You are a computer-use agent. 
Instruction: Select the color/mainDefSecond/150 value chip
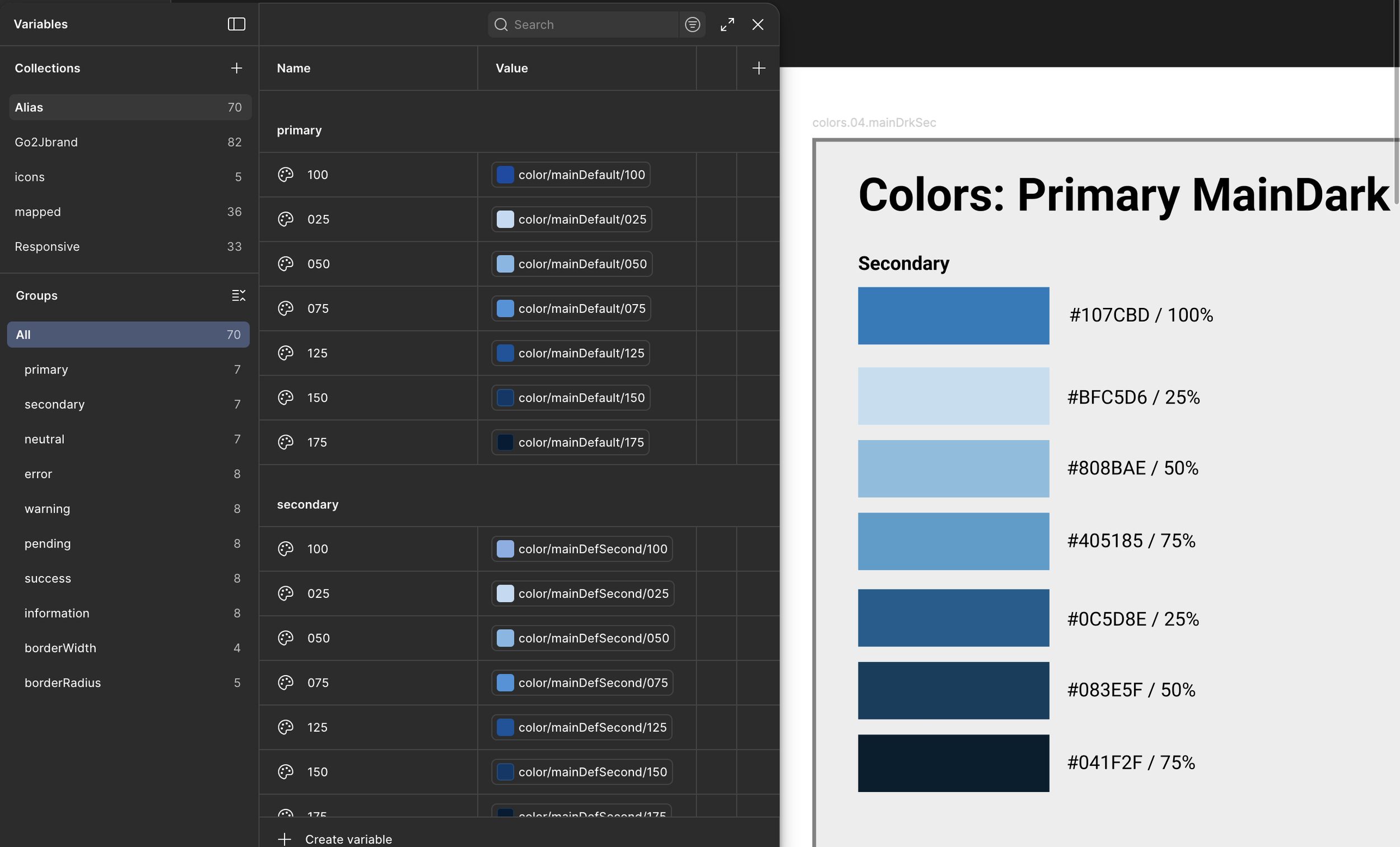click(x=581, y=771)
